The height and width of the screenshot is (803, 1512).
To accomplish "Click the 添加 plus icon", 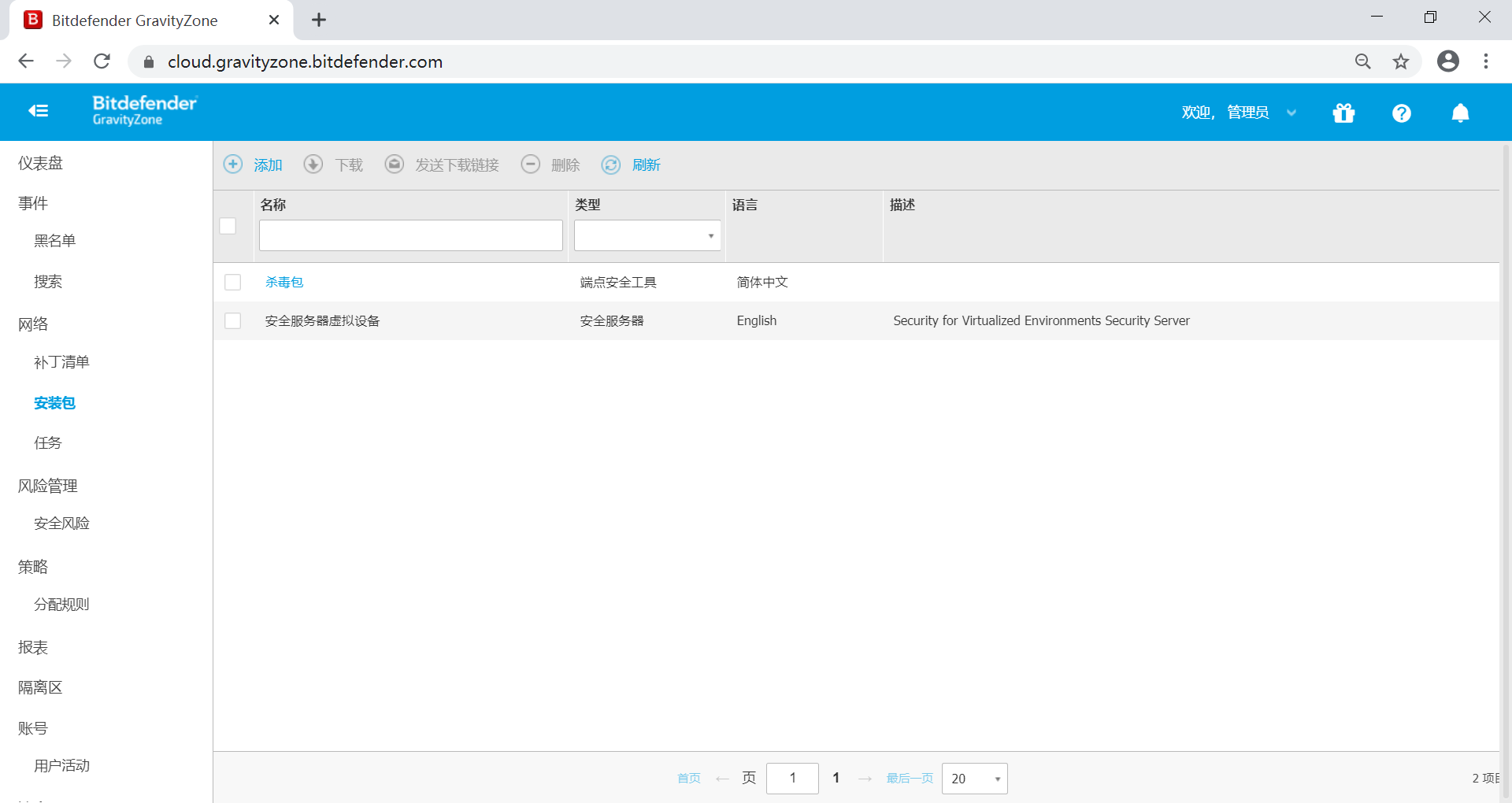I will [x=233, y=164].
